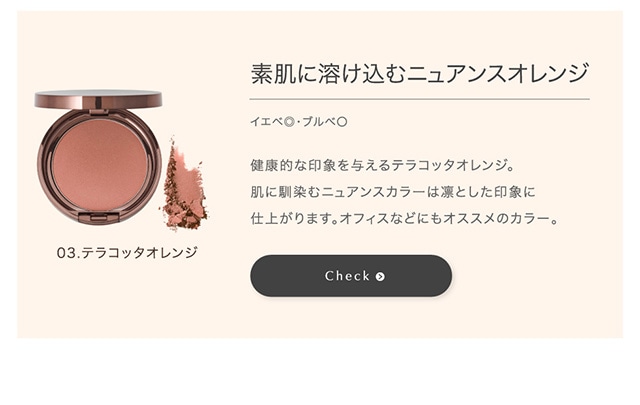Click the line 仕上がります。オフィスなどにも
Screen dimensions: 640x405
click(x=404, y=218)
